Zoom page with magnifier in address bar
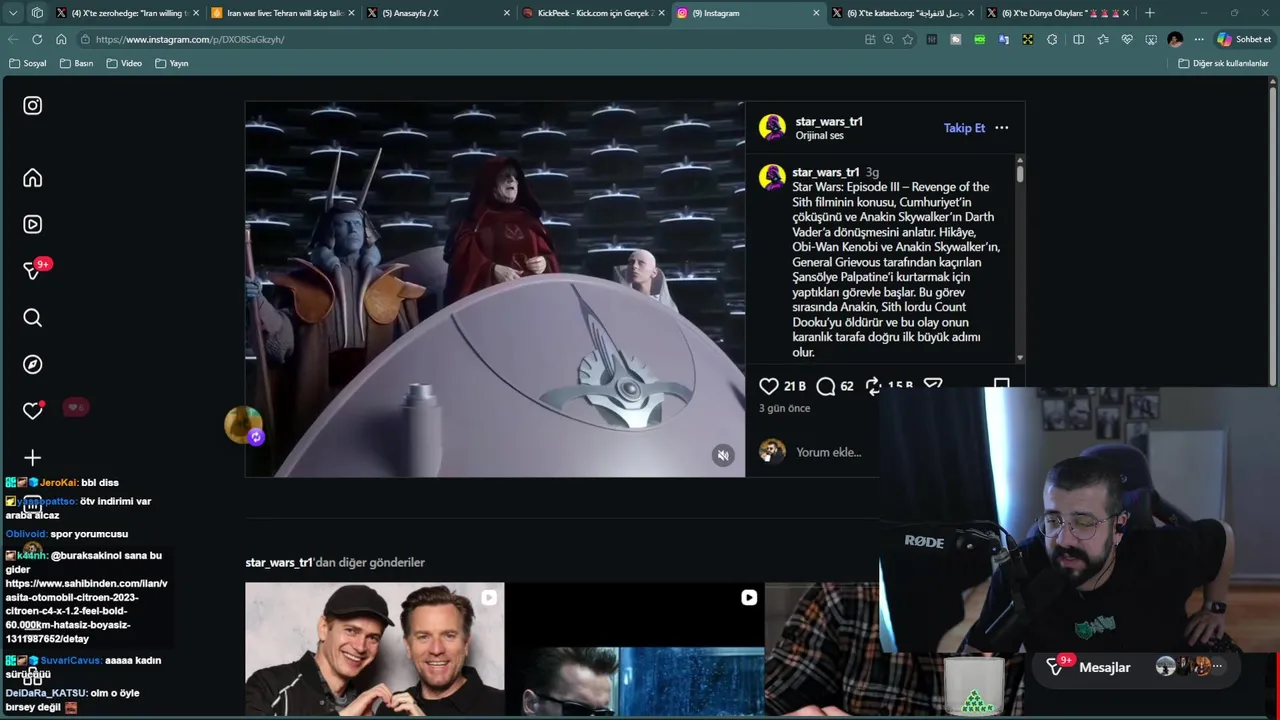 pyautogui.click(x=888, y=39)
